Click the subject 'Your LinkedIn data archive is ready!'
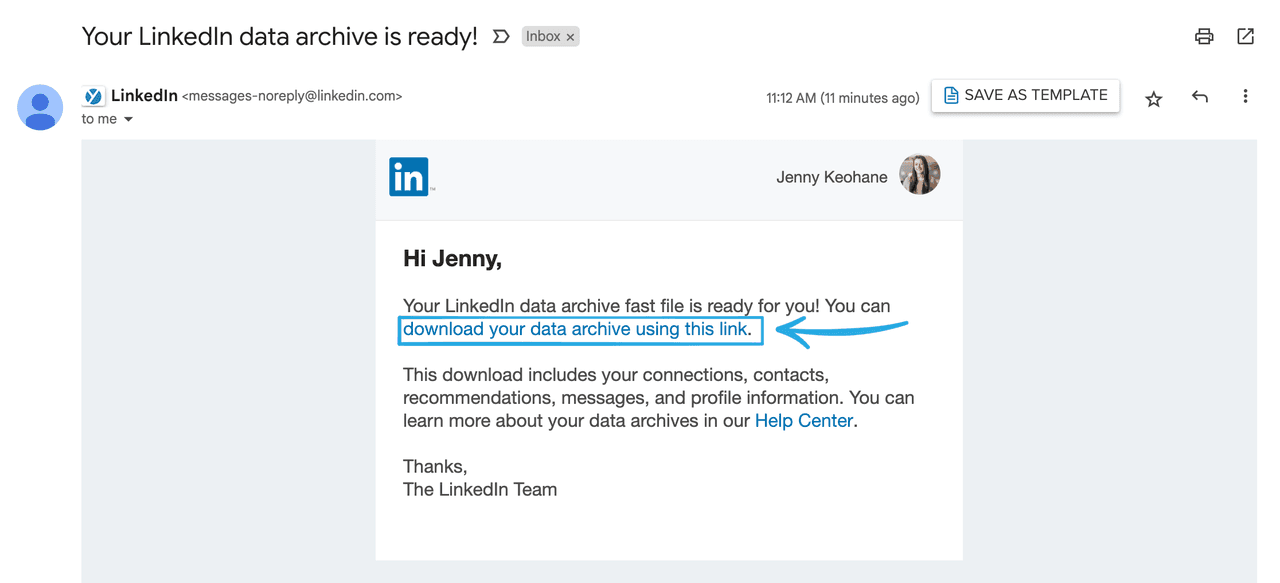This screenshot has width=1280, height=583. click(280, 37)
